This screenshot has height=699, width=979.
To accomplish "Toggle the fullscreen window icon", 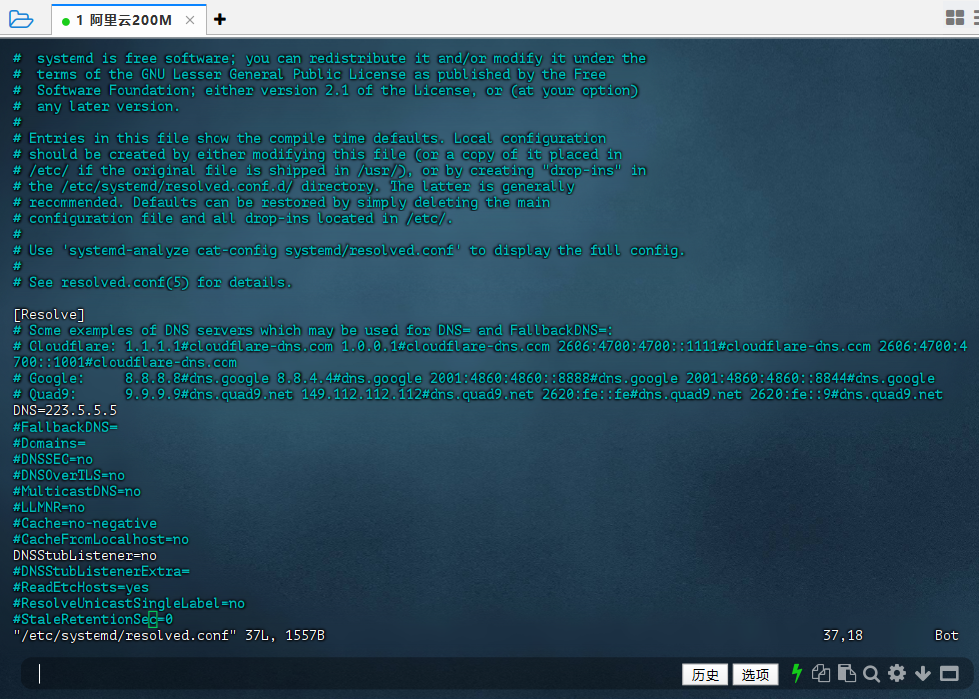I will (949, 673).
